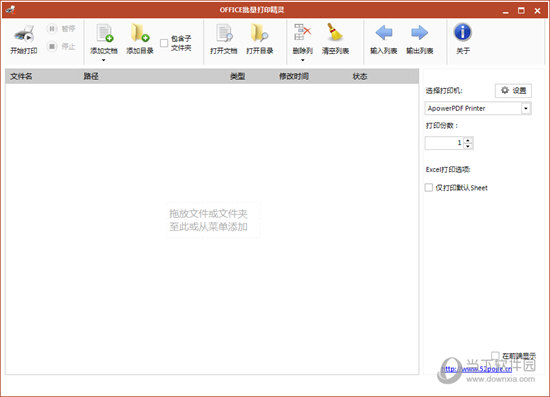Maximize the application window
The width and height of the screenshot is (550, 397).
point(521,11)
